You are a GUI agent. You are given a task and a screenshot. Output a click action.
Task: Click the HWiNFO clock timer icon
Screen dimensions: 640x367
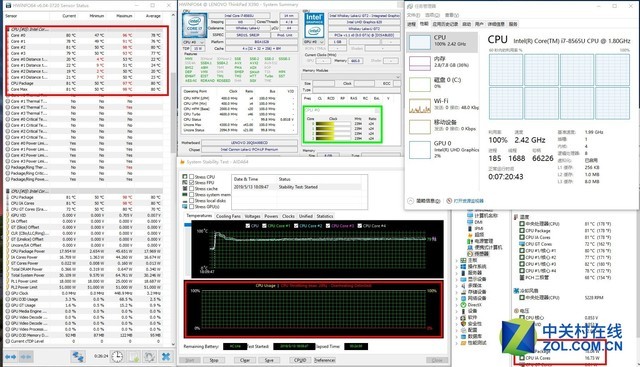[x=117, y=356]
